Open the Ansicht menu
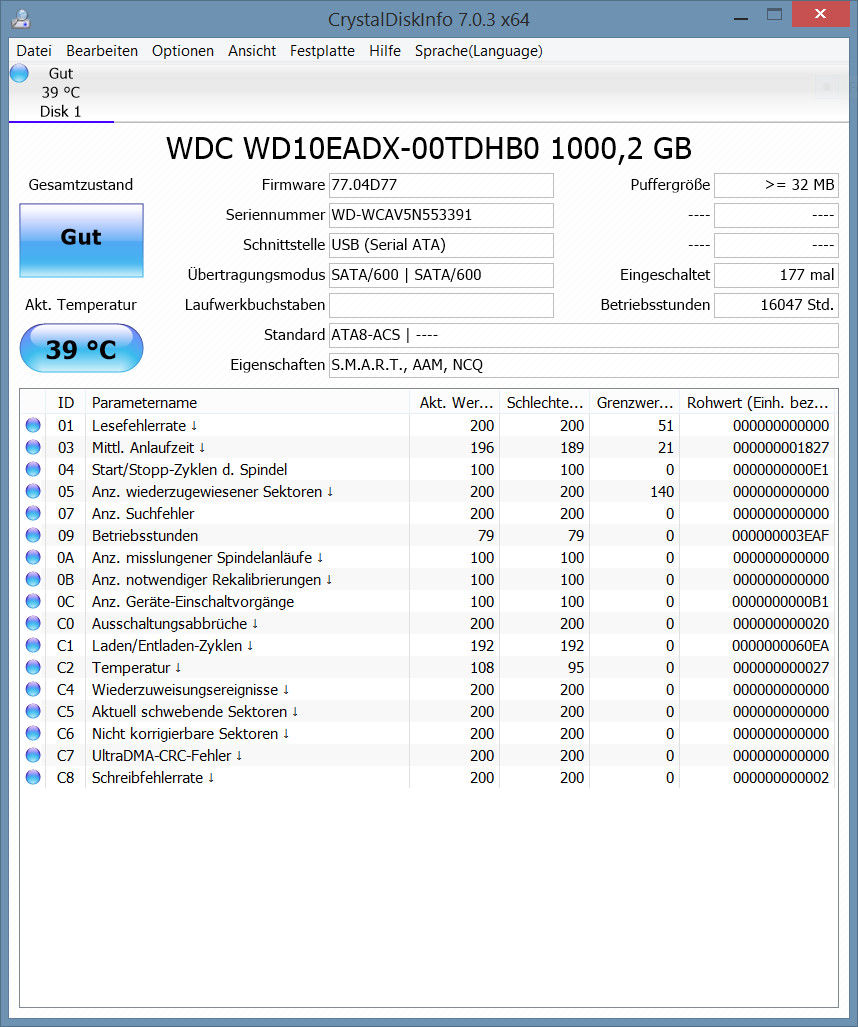 (x=252, y=51)
